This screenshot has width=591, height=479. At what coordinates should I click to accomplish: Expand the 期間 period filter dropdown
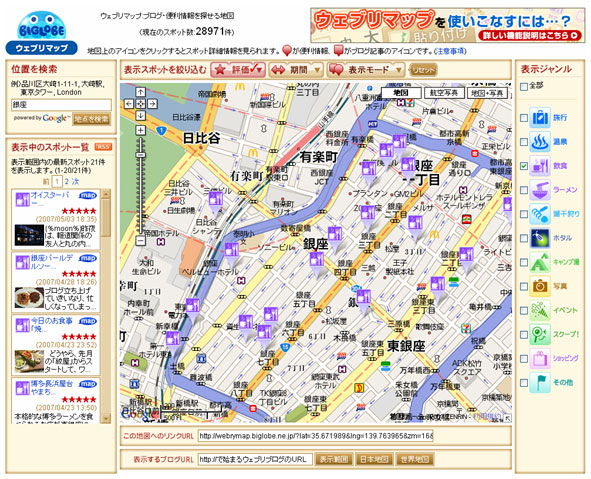(x=296, y=70)
